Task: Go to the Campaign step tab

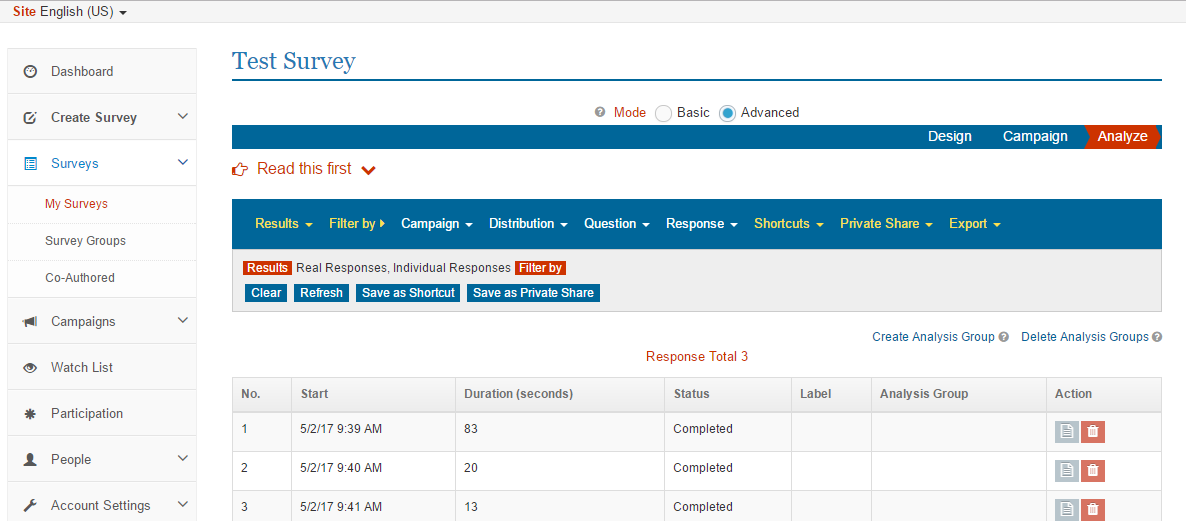Action: pyautogui.click(x=1035, y=137)
